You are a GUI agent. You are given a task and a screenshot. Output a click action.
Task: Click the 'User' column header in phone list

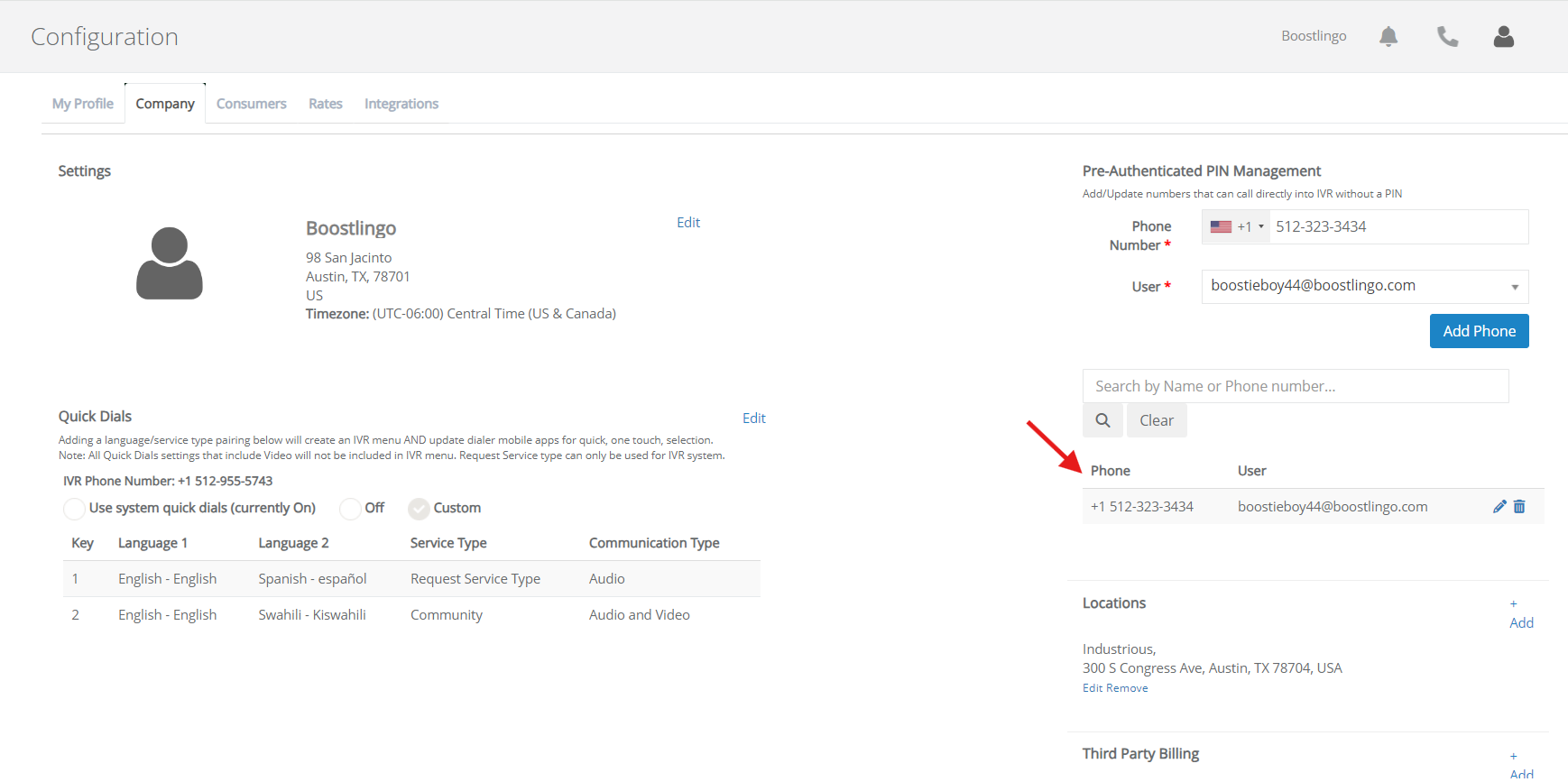[1252, 471]
